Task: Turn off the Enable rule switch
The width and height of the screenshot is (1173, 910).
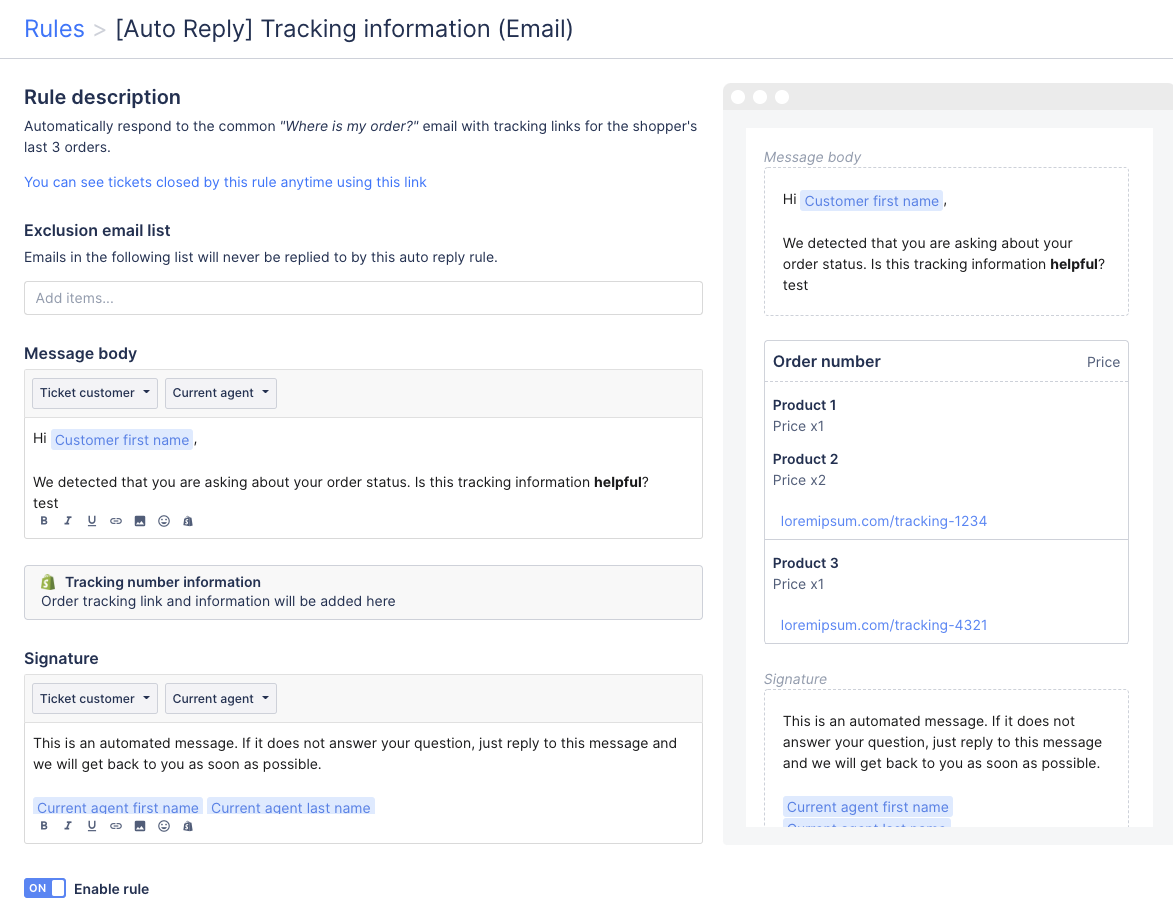Action: [45, 888]
